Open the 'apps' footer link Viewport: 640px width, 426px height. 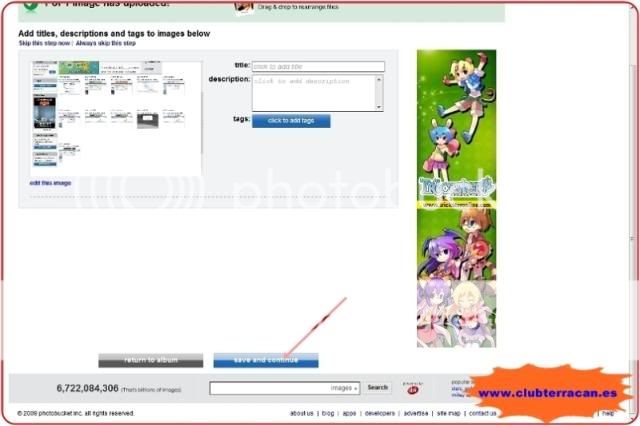click(x=349, y=413)
